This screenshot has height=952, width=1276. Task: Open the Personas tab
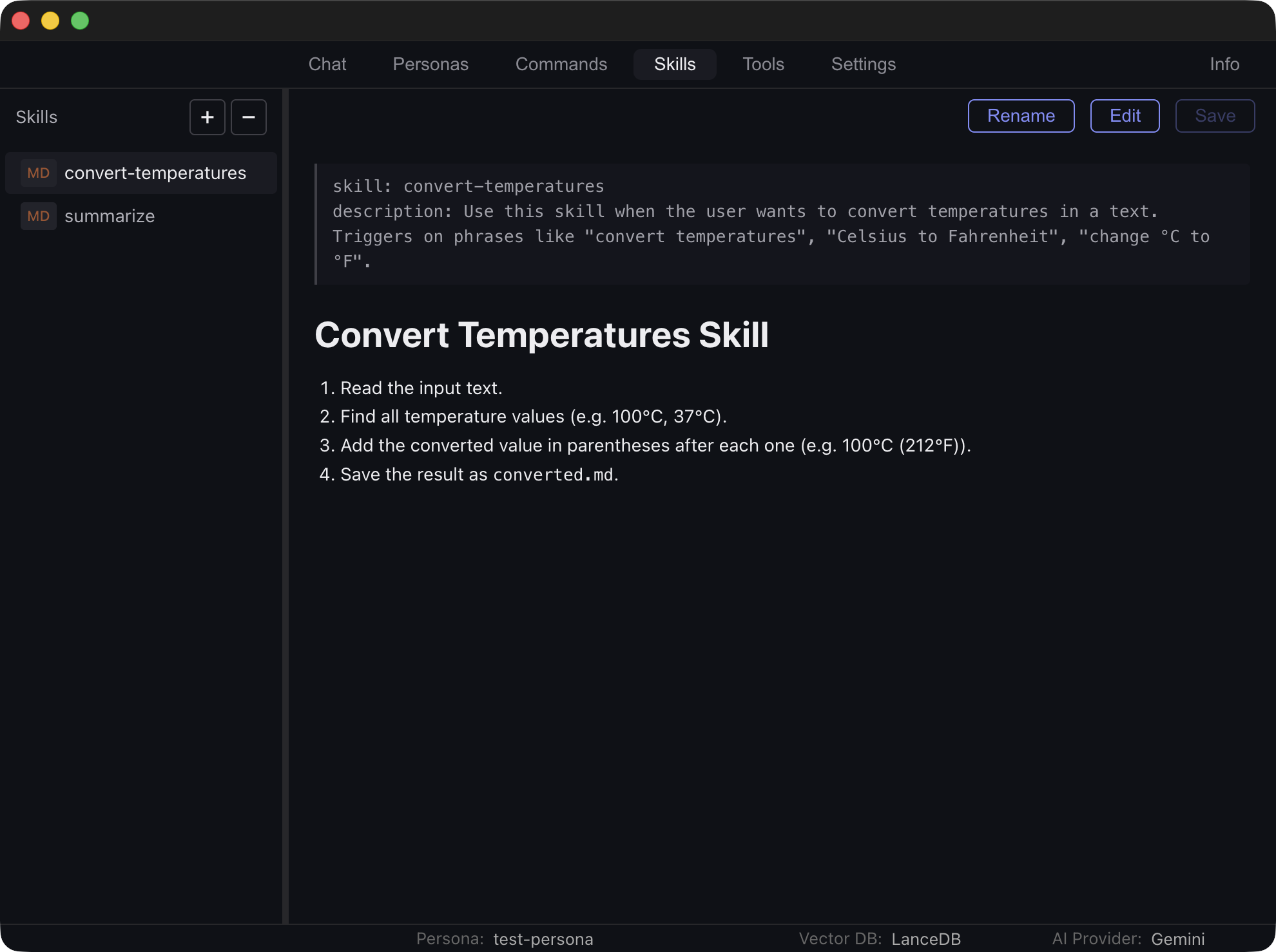(x=430, y=64)
